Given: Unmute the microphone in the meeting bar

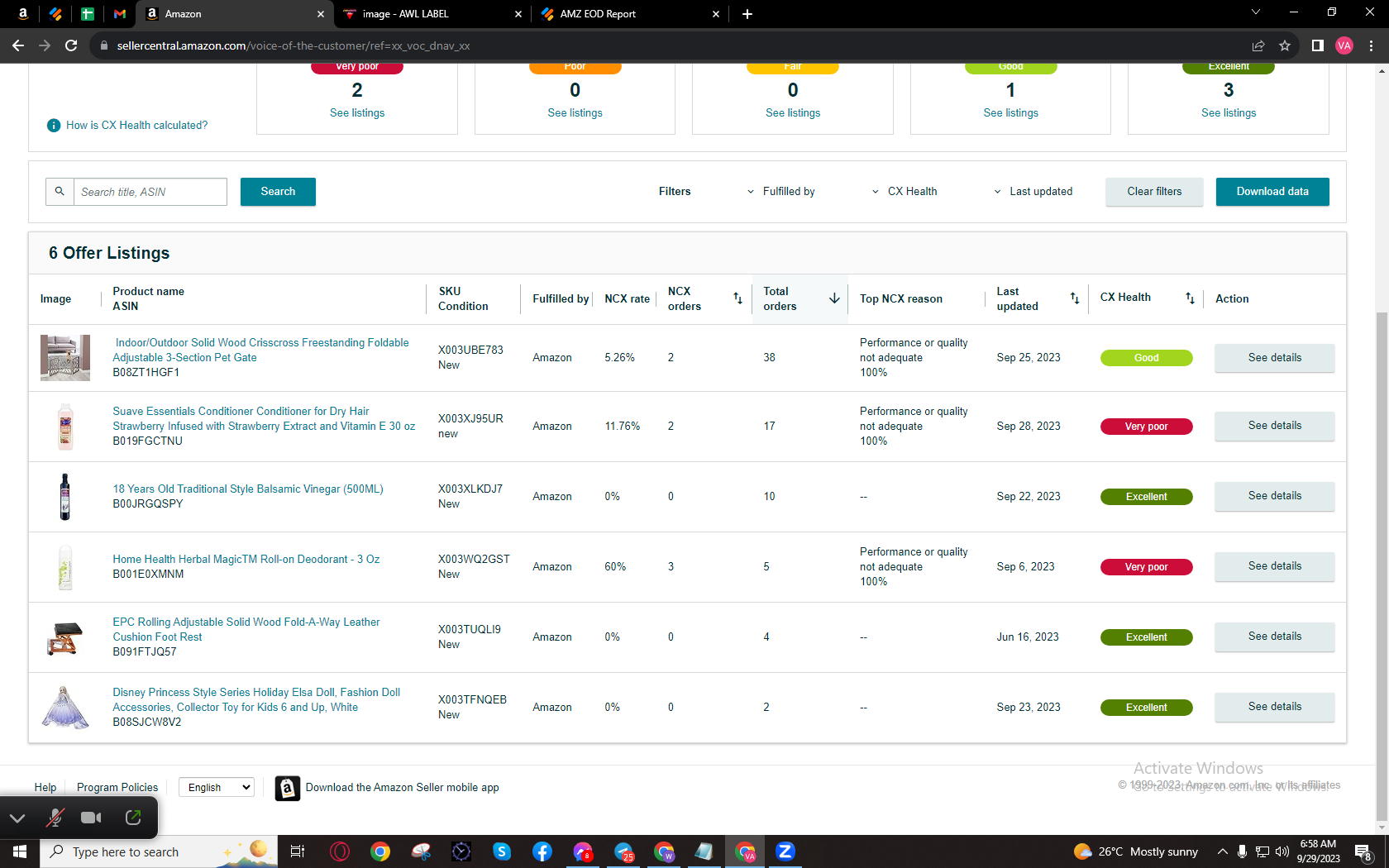Looking at the screenshot, I should [55, 818].
